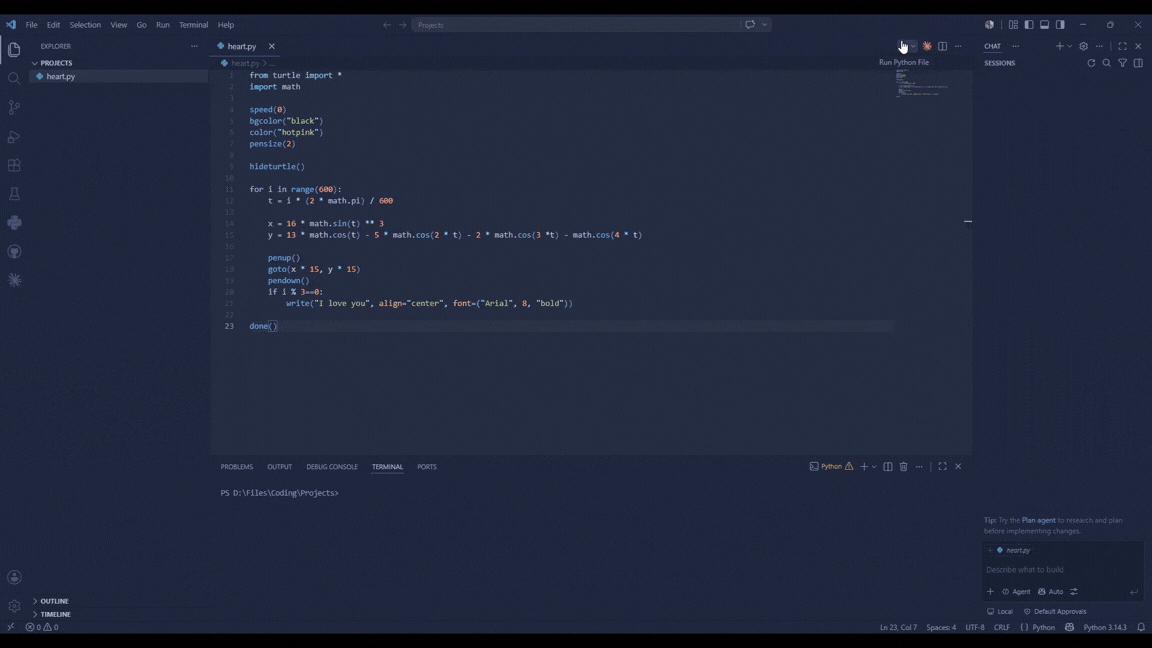Open the Manage gear in activity bar
The image size is (1152, 648).
coord(14,606)
